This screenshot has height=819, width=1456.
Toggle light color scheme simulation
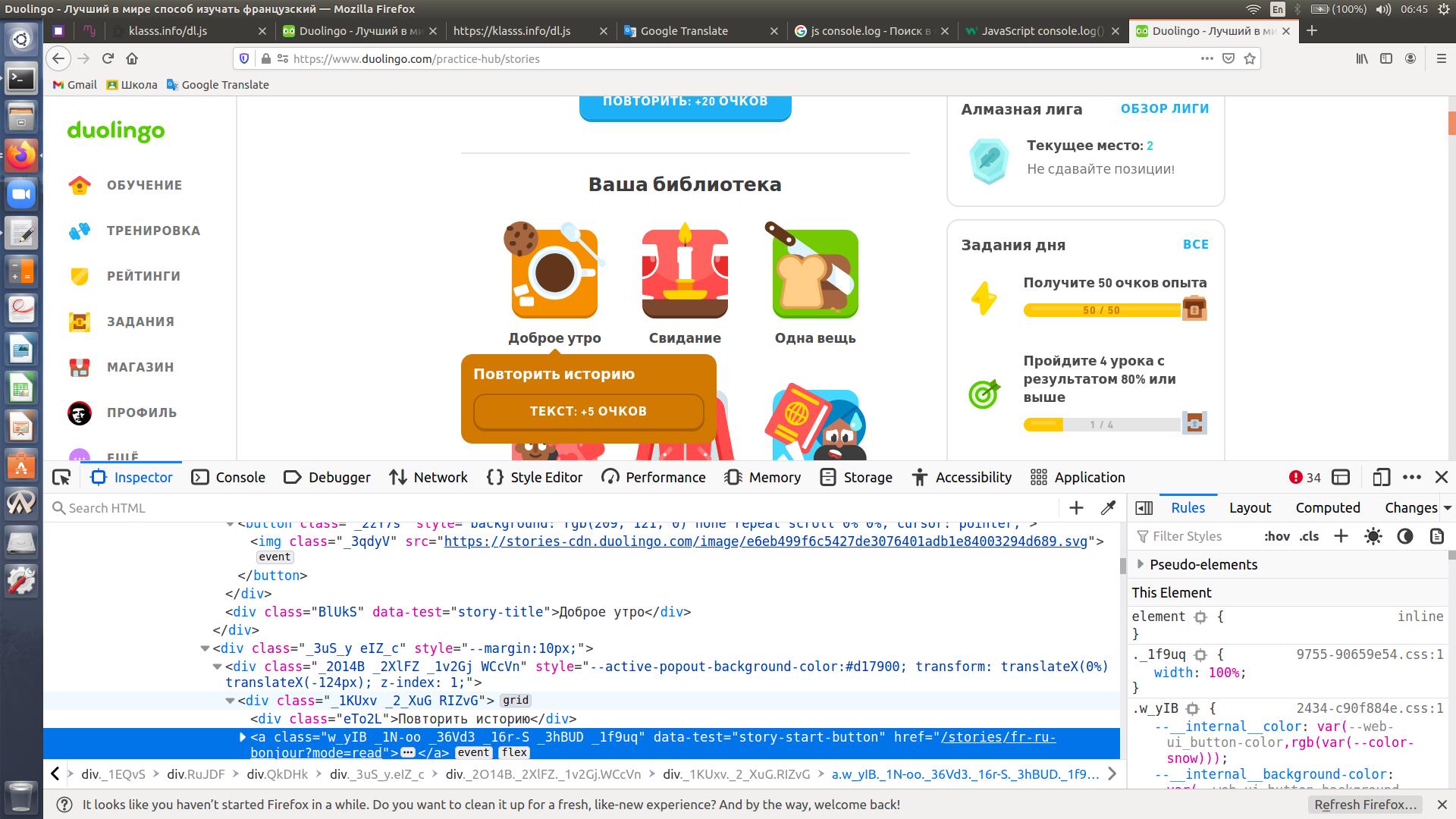click(x=1373, y=536)
